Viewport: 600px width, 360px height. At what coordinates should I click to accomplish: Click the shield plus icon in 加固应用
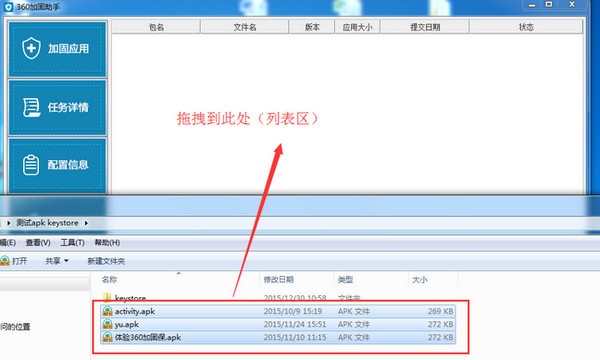point(31,48)
